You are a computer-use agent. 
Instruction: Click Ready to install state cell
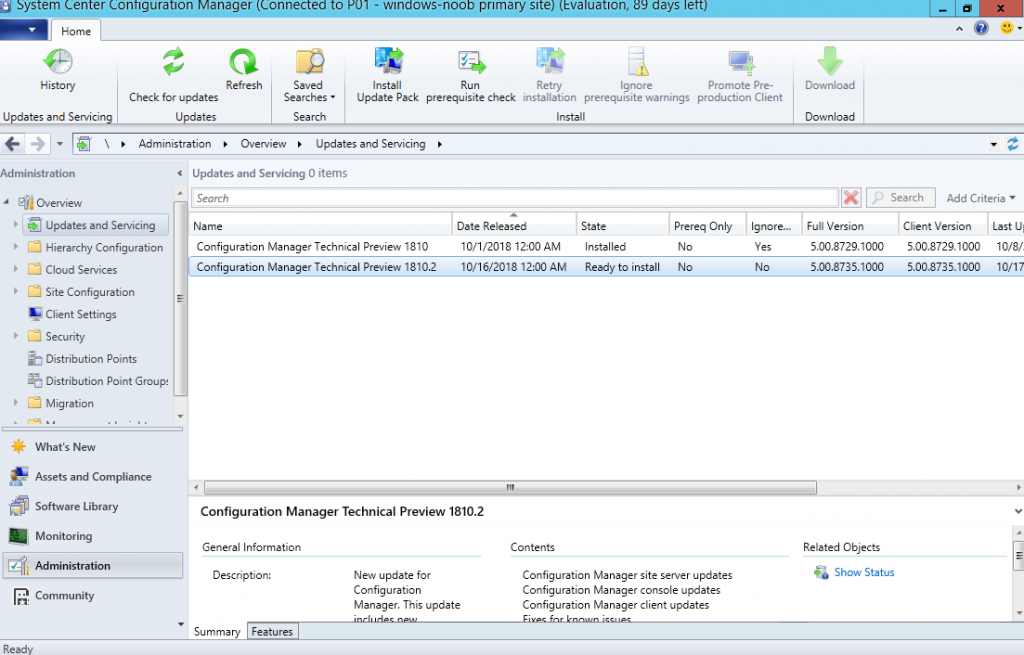[622, 267]
